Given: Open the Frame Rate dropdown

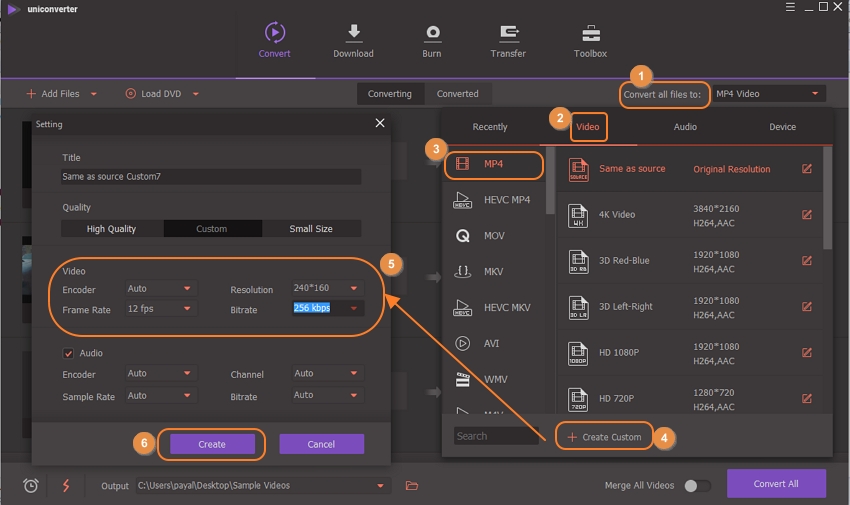Looking at the screenshot, I should pyautogui.click(x=160, y=309).
